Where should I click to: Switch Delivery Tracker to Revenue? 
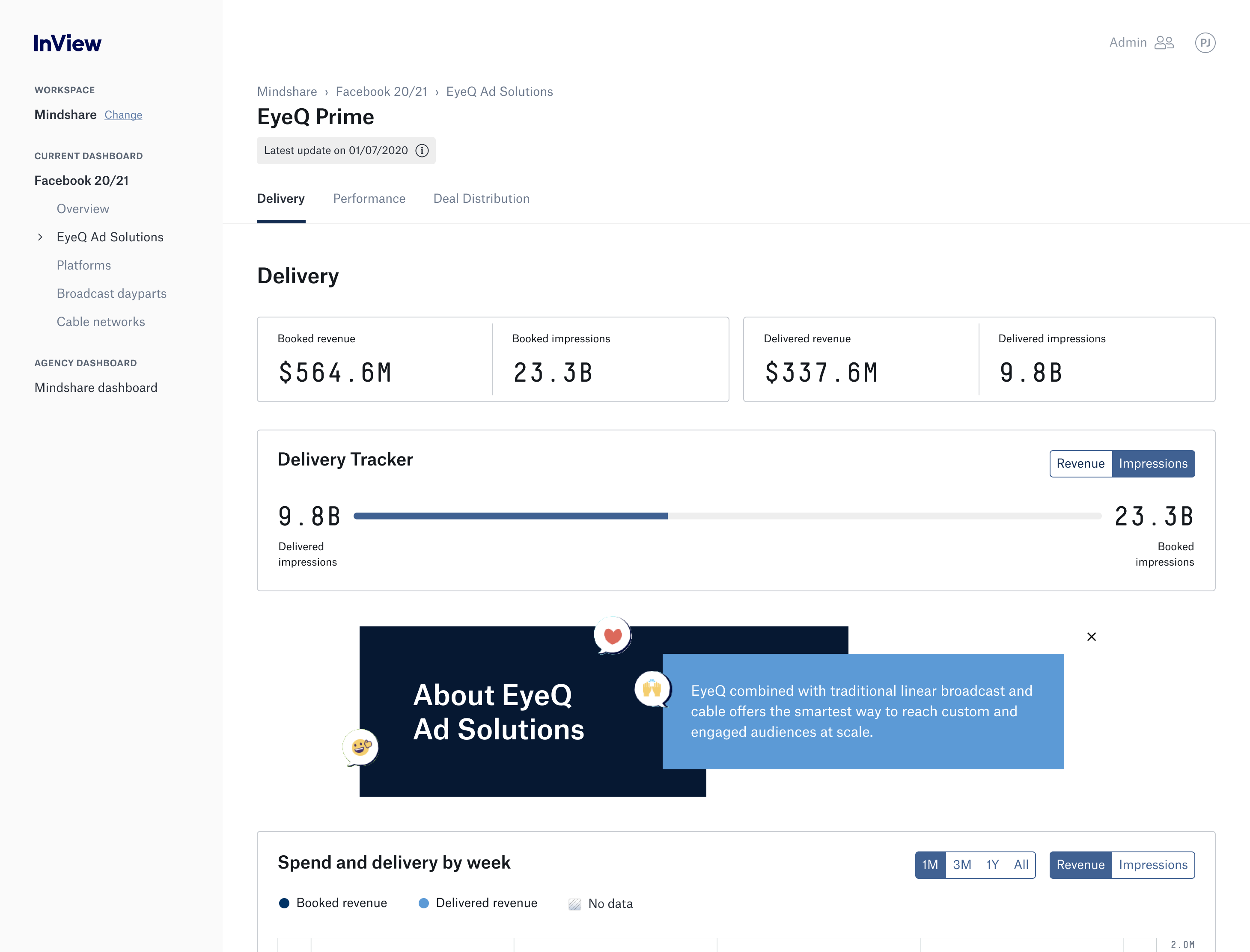[x=1080, y=463]
